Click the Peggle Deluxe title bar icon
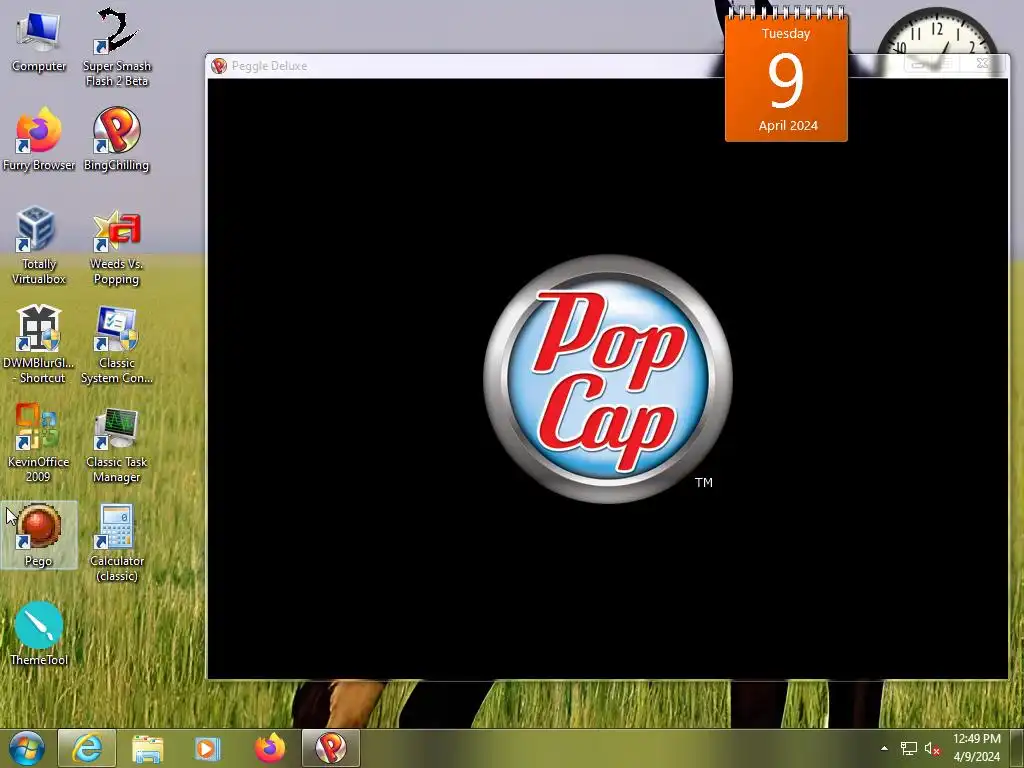Screen dimensions: 1024x768 pyautogui.click(x=219, y=66)
